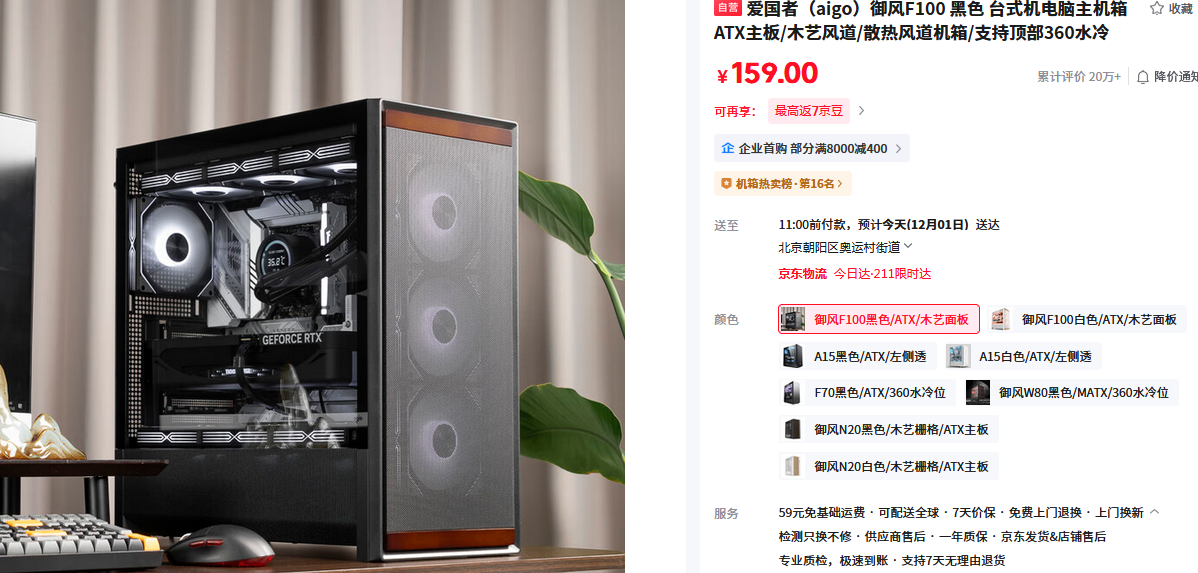Open 机箱热卖榜·第16名 ranking link
Image resolution: width=1198 pixels, height=573 pixels.
coord(783,183)
